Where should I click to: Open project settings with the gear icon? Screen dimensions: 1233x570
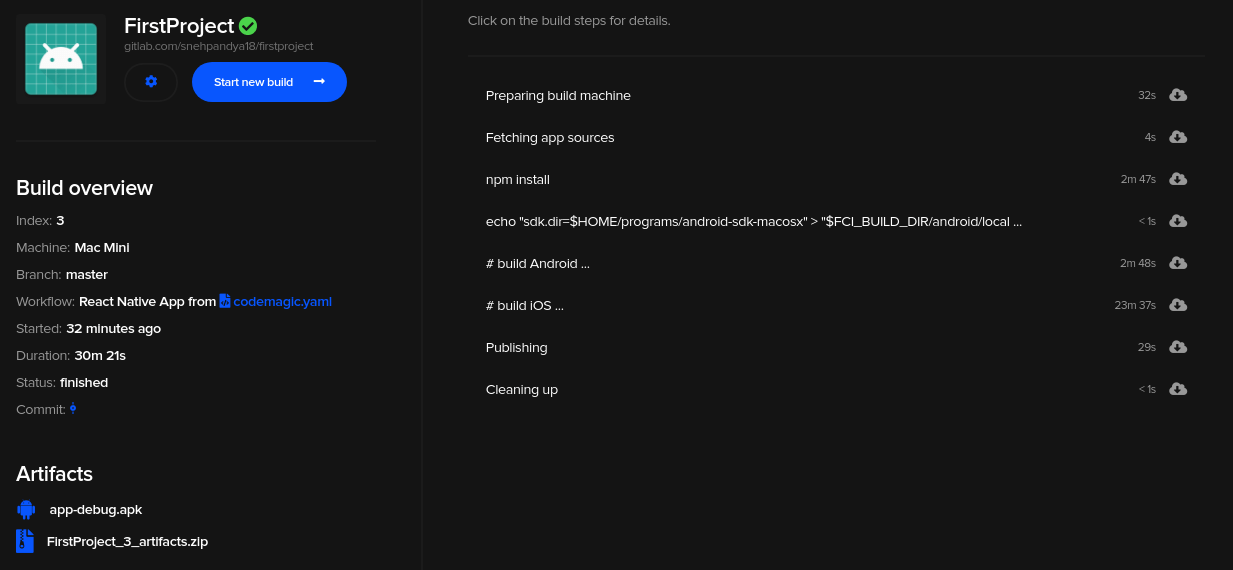coord(151,82)
